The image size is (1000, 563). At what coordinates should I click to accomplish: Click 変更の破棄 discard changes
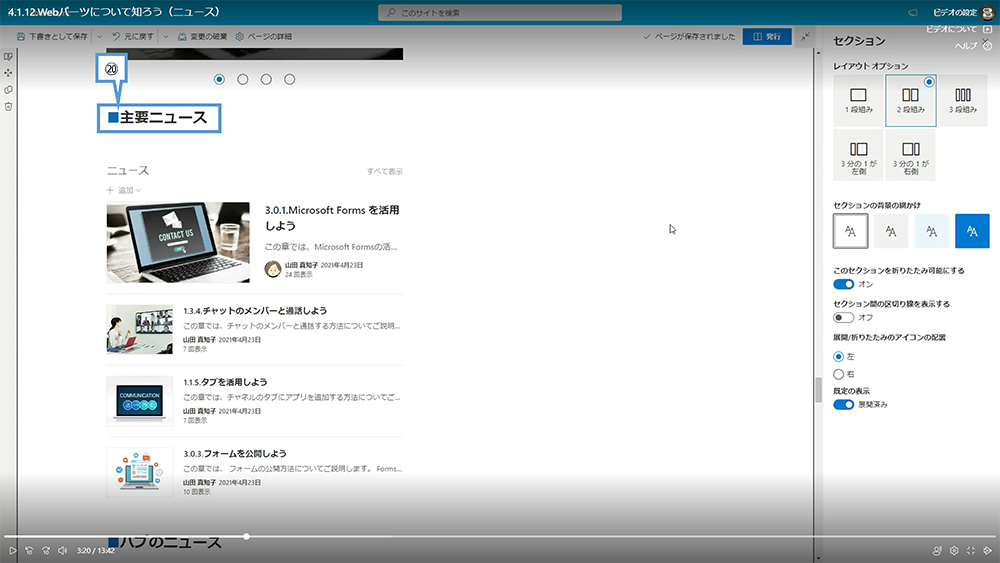[202, 36]
